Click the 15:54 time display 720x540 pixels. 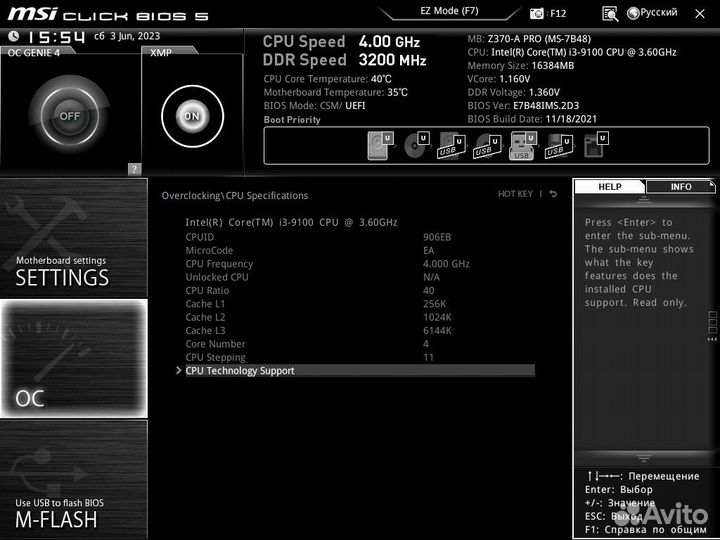pyautogui.click(x=56, y=37)
